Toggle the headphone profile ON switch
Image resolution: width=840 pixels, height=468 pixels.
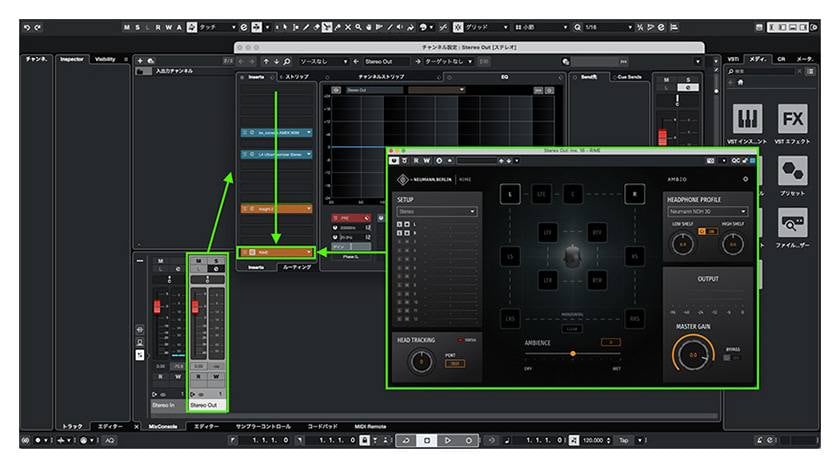point(708,232)
